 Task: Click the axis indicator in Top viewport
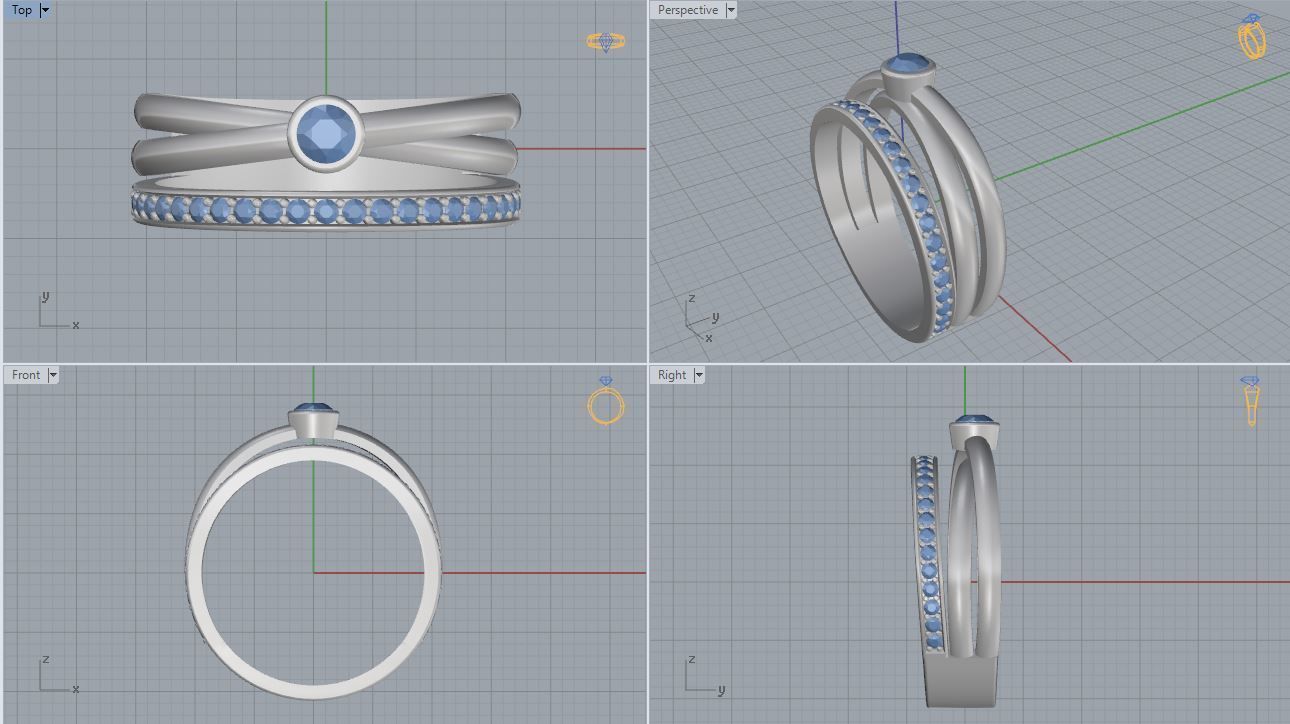pyautogui.click(x=58, y=311)
